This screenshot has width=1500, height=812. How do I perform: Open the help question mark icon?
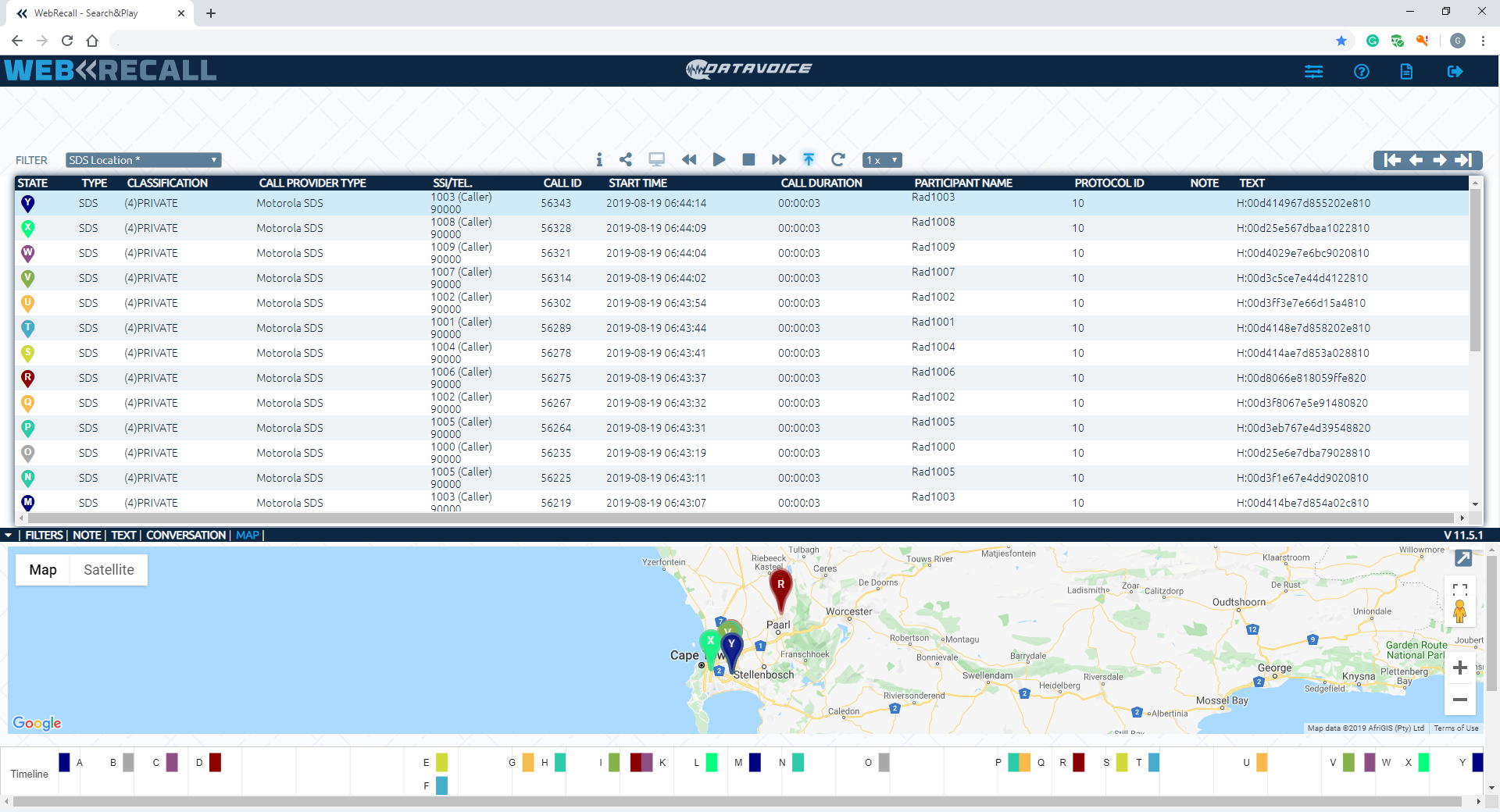click(1361, 72)
